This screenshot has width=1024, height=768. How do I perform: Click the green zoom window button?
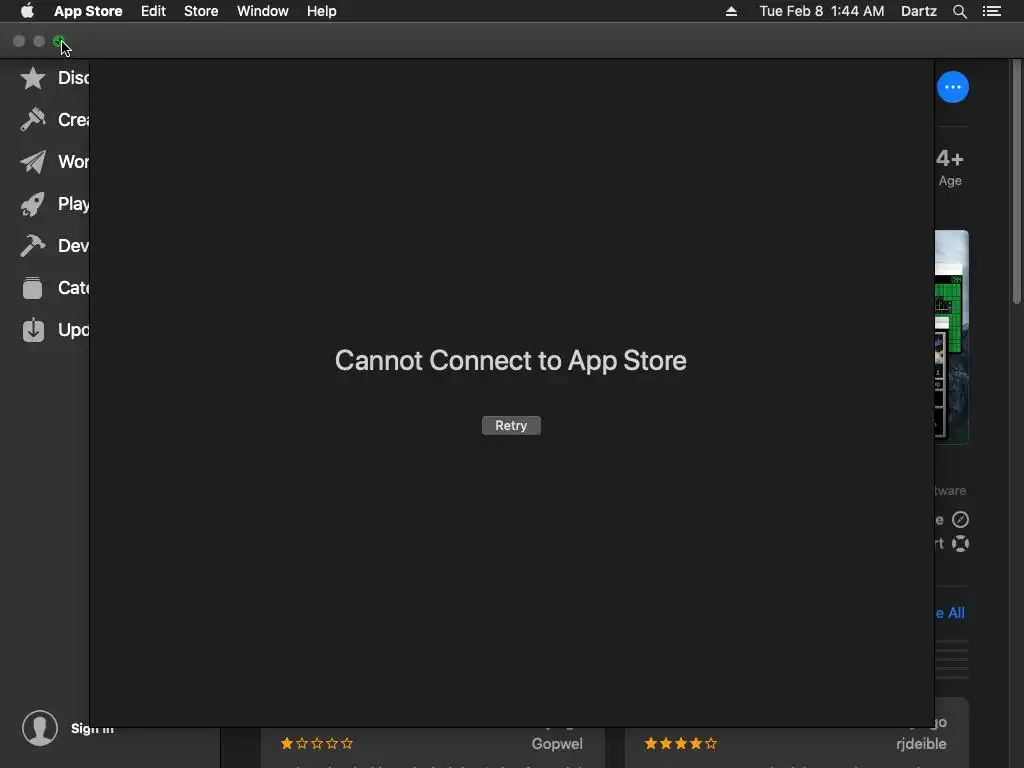coord(59,41)
